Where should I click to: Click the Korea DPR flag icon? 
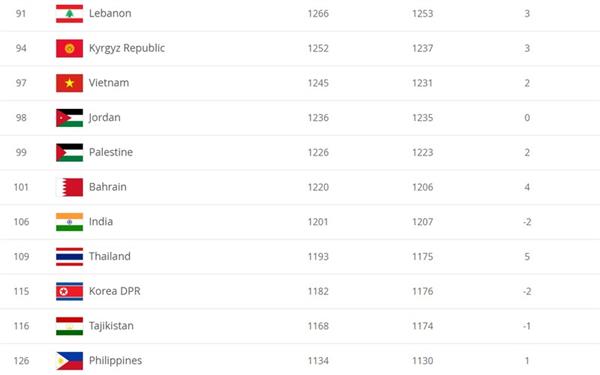69,291
